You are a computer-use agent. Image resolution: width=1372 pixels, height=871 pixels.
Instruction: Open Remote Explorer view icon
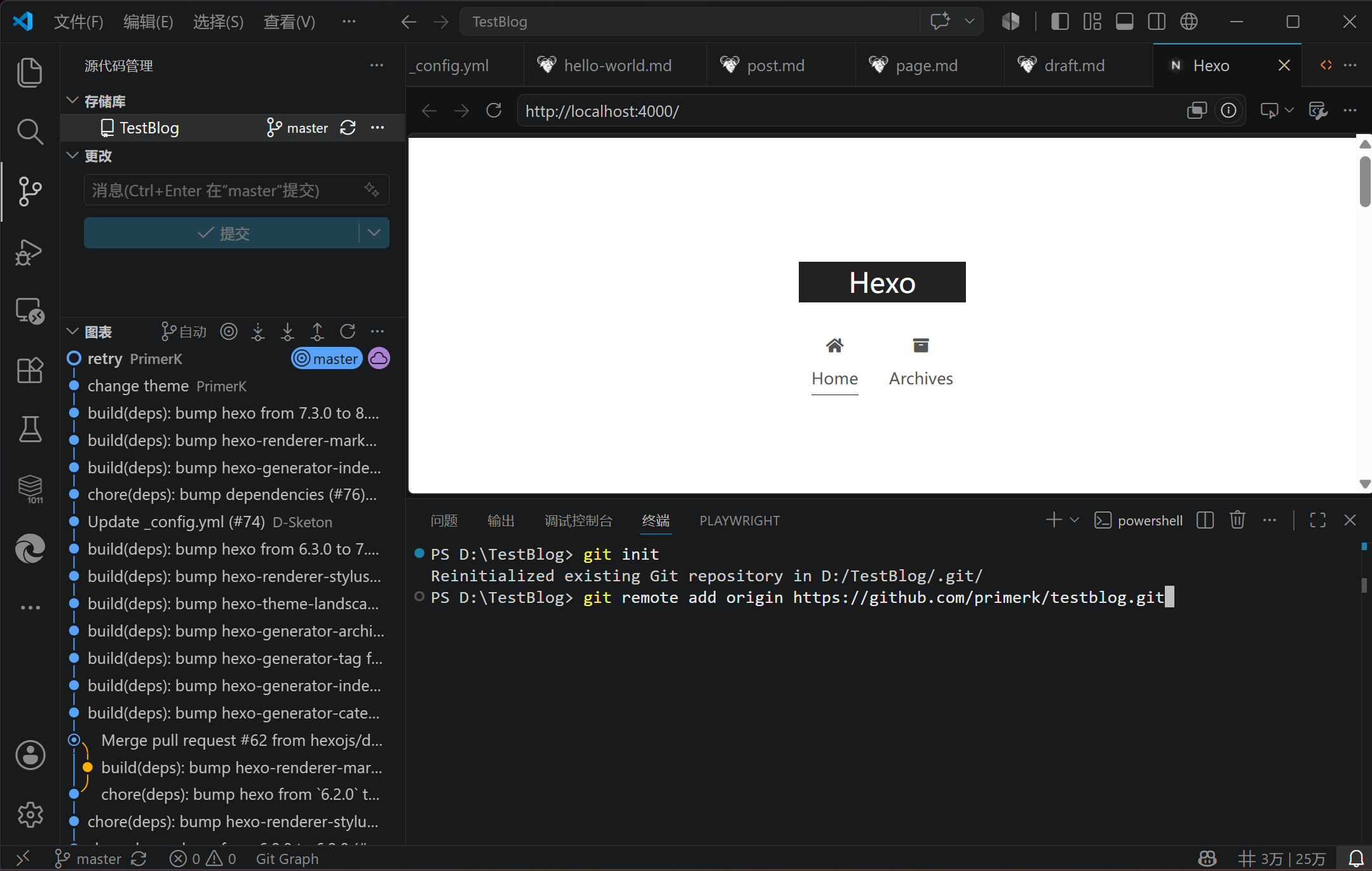tap(30, 311)
